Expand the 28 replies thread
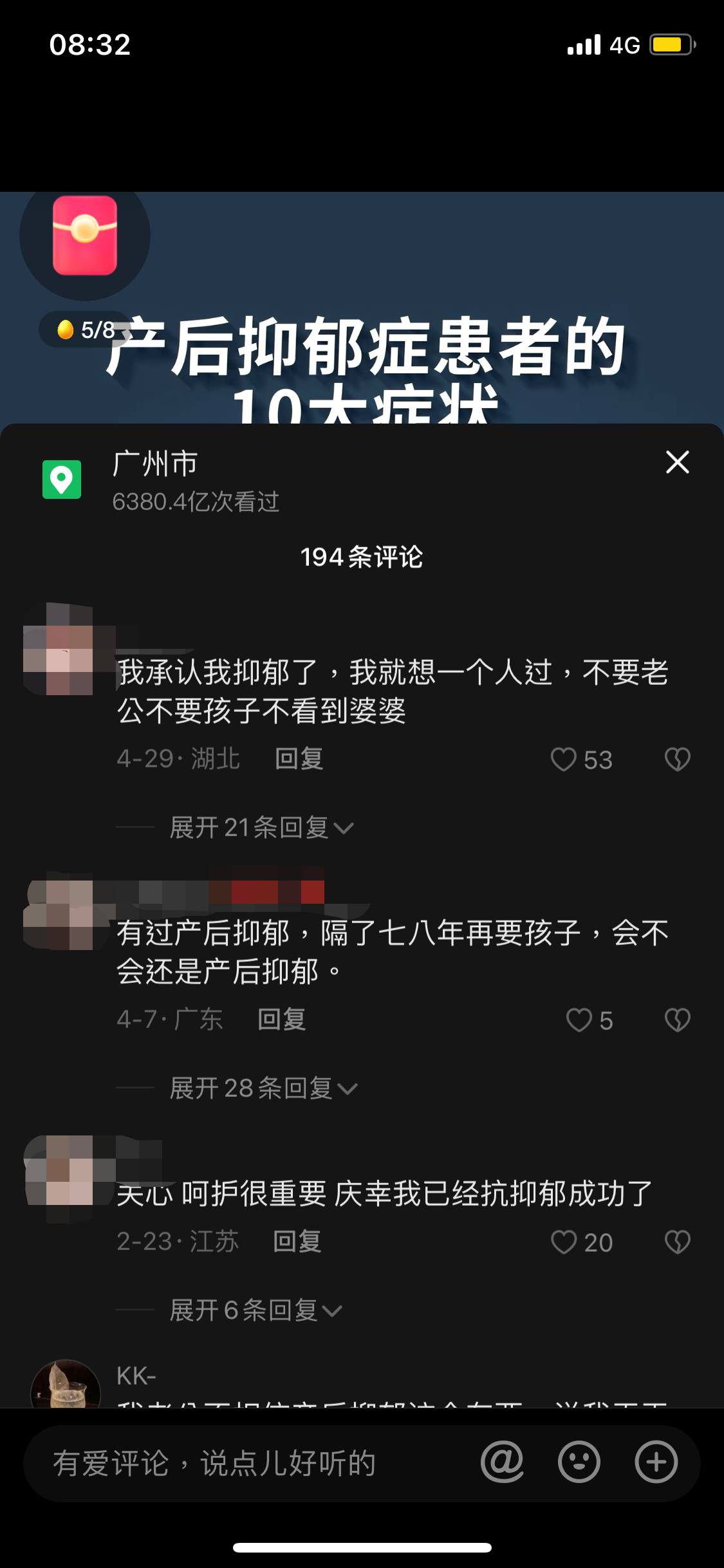Viewport: 724px width, 1568px height. coord(263,1088)
